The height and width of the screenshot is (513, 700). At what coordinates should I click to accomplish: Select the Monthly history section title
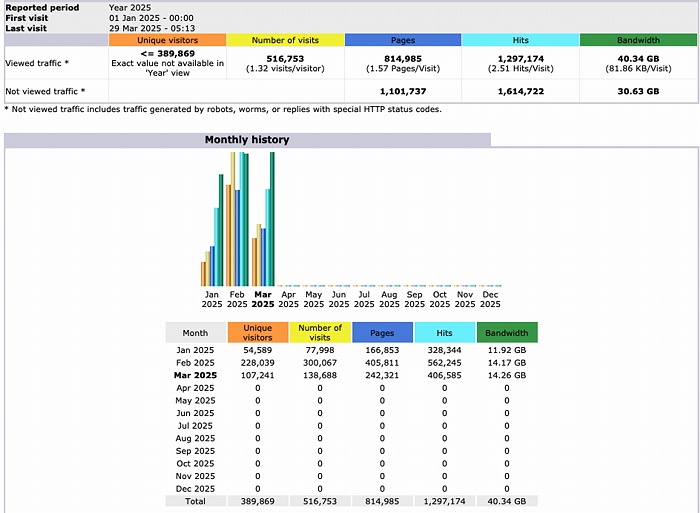point(247,140)
